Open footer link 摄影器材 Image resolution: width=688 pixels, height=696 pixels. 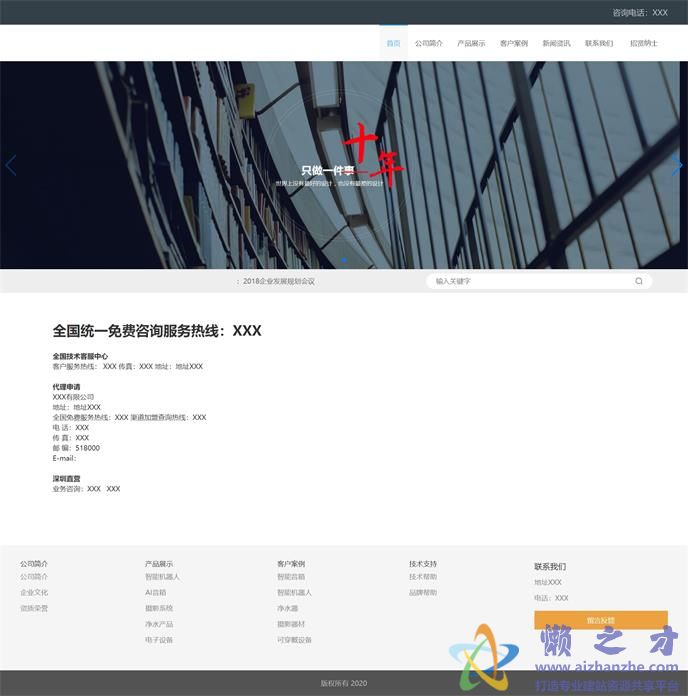click(x=291, y=624)
